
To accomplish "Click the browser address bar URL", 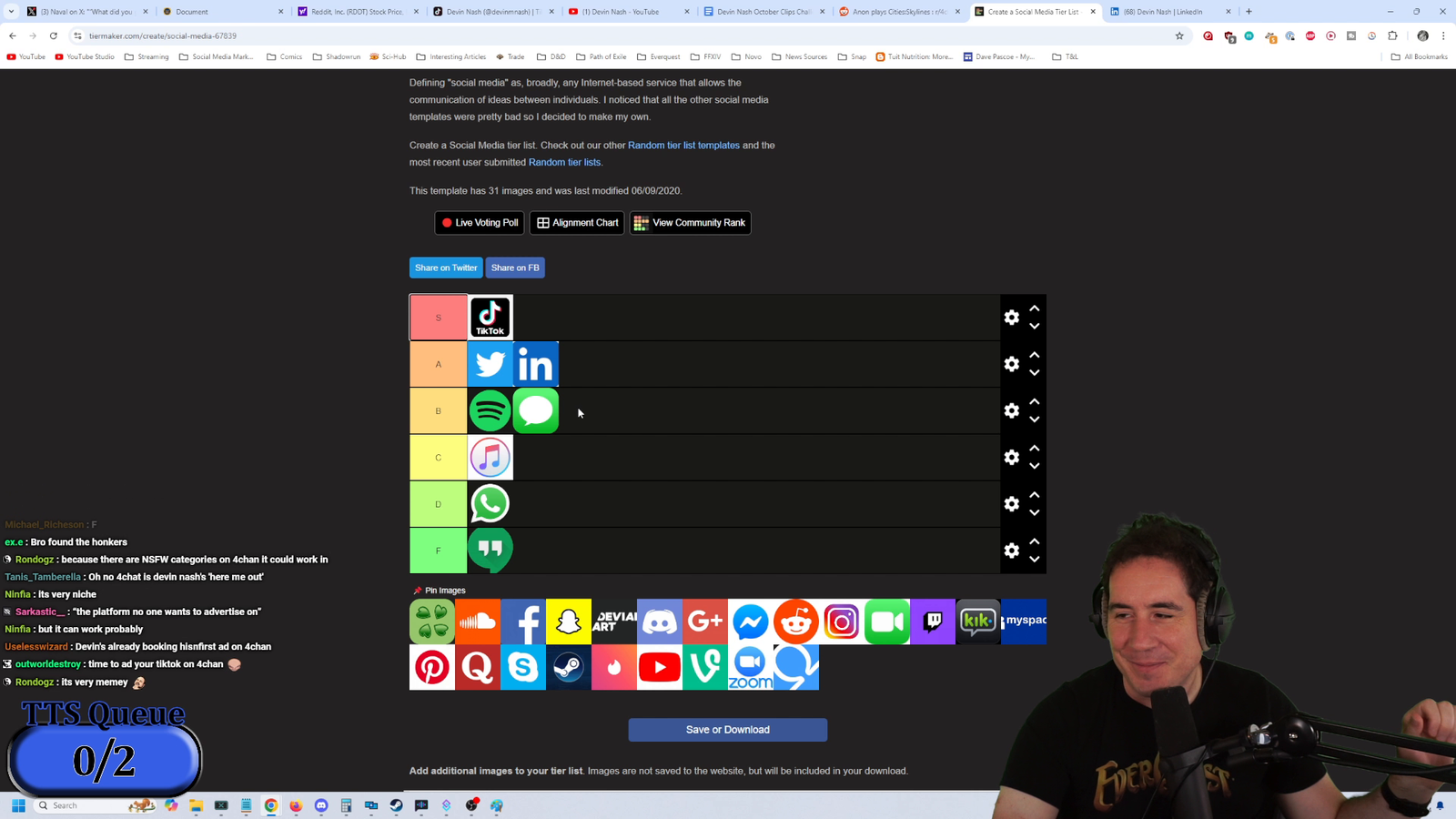I will pos(163,35).
